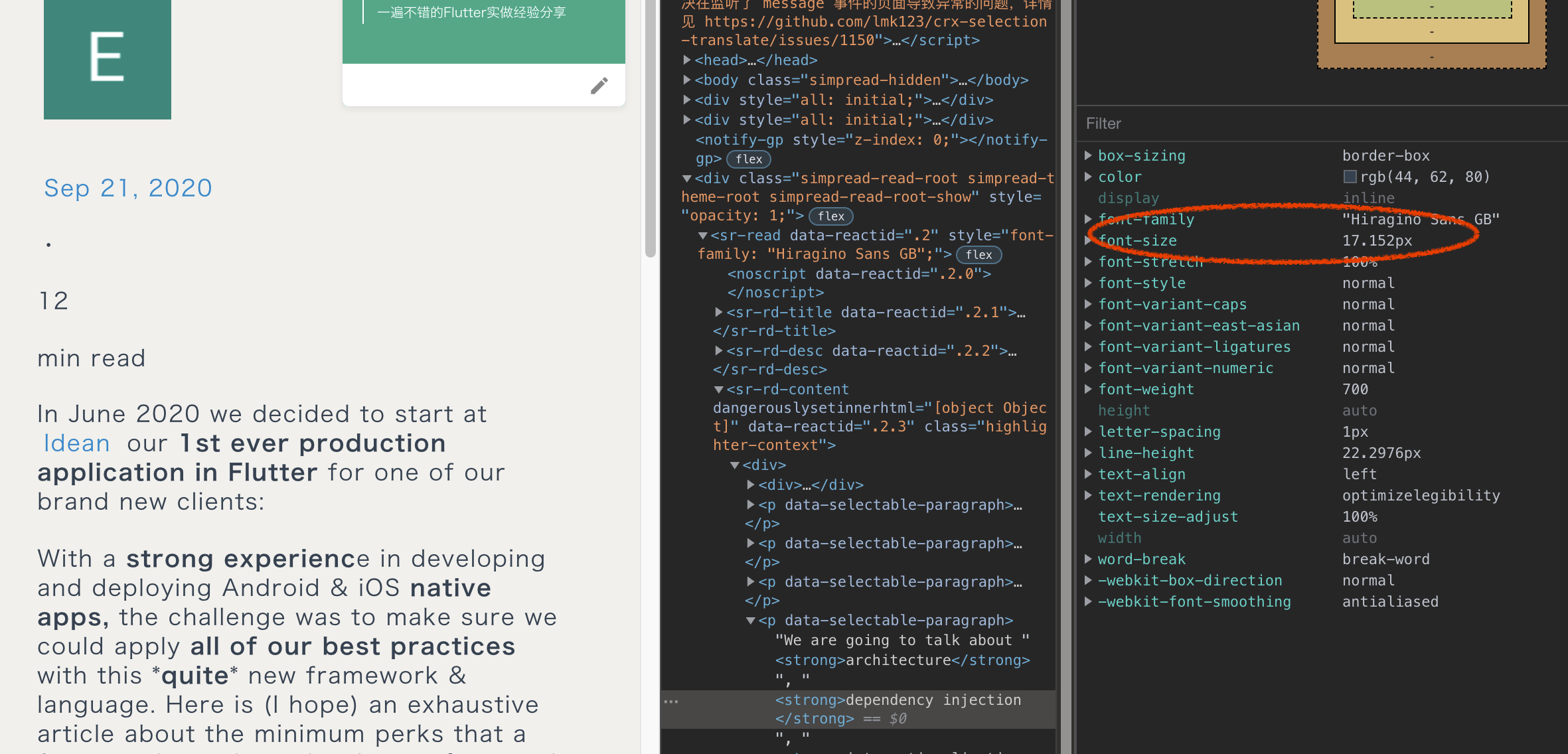Expand the box-sizing computed property
The width and height of the screenshot is (1568, 754).
point(1088,155)
